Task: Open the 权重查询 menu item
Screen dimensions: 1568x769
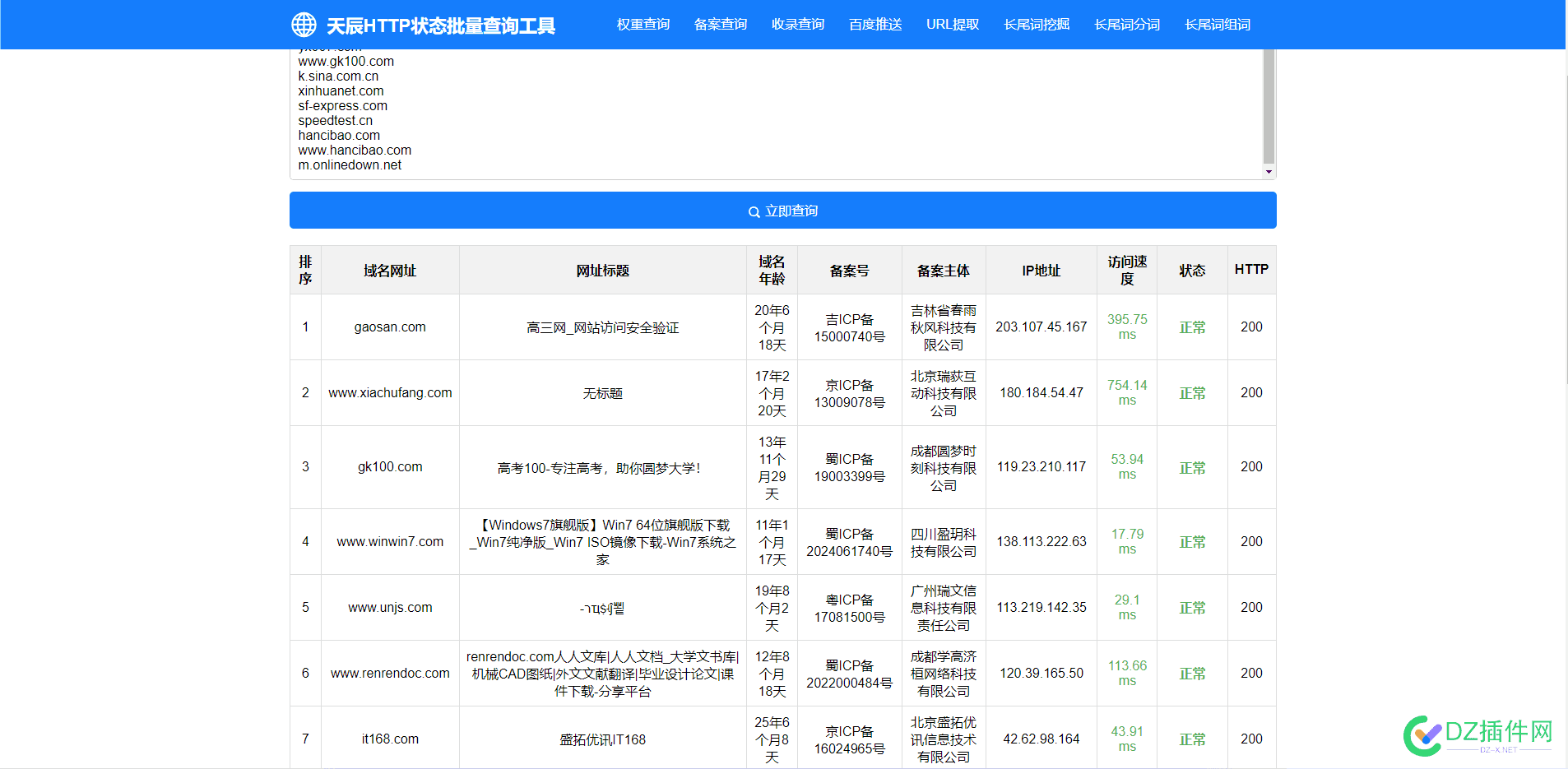Action: point(643,25)
